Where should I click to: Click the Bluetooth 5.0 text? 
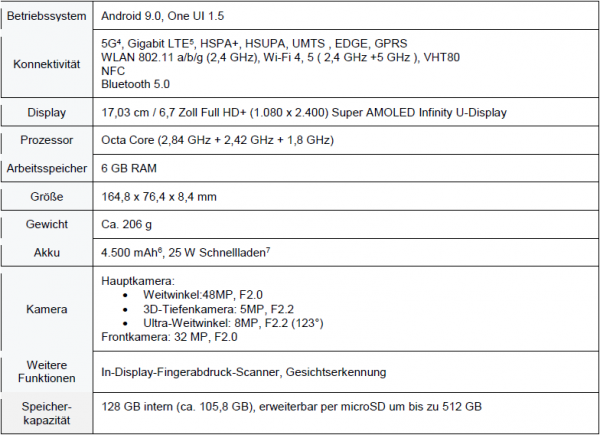pyautogui.click(x=135, y=84)
